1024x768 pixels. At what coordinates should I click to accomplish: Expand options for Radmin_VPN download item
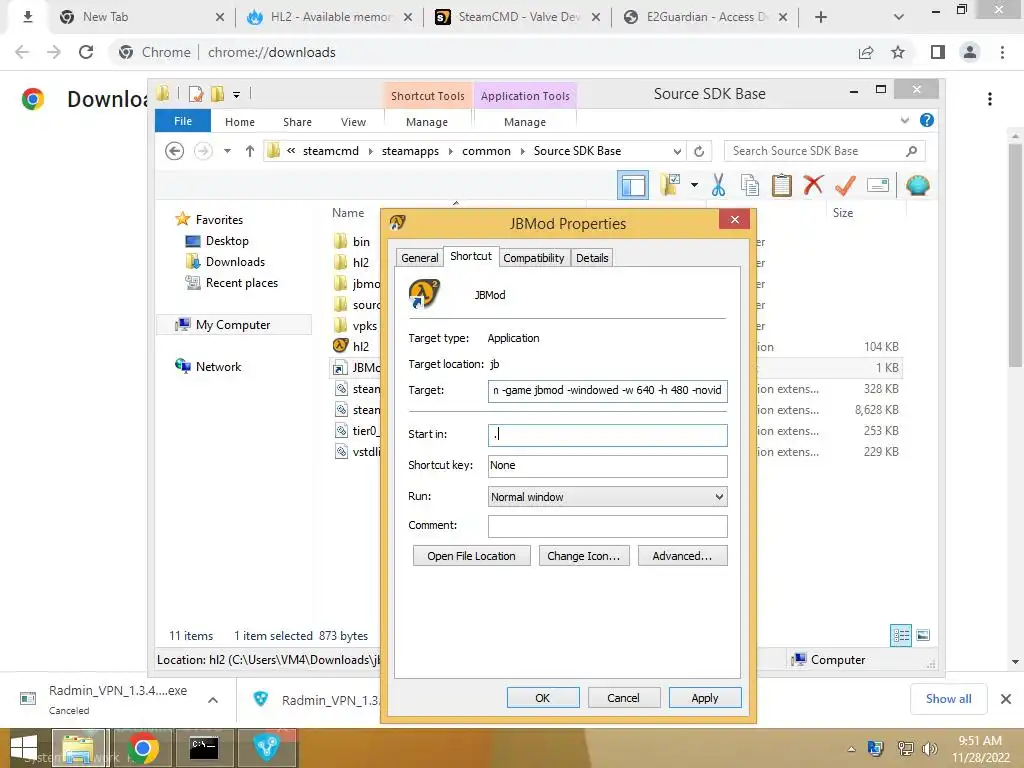pos(213,699)
